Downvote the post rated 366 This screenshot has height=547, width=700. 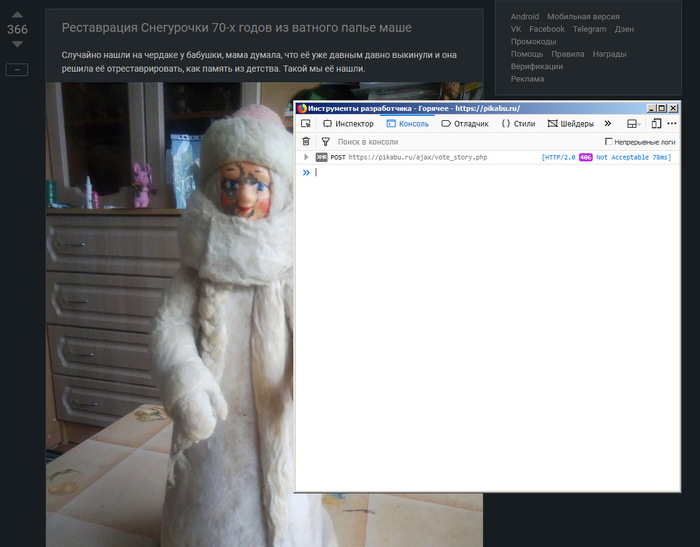pos(17,45)
